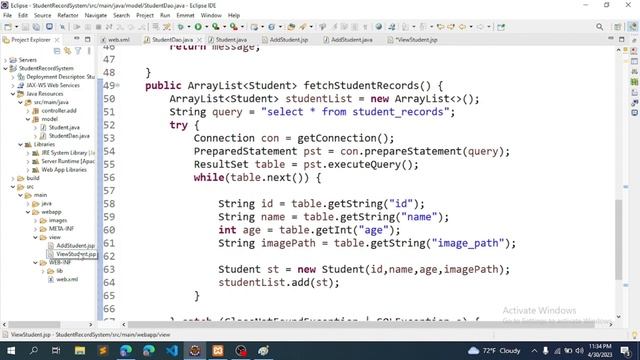Close the Project Explorer view tab
The image size is (640, 360).
click(x=57, y=40)
